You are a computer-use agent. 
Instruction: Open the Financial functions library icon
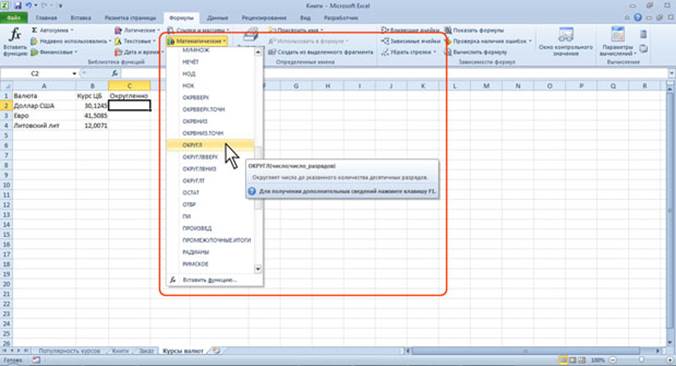click(x=34, y=52)
